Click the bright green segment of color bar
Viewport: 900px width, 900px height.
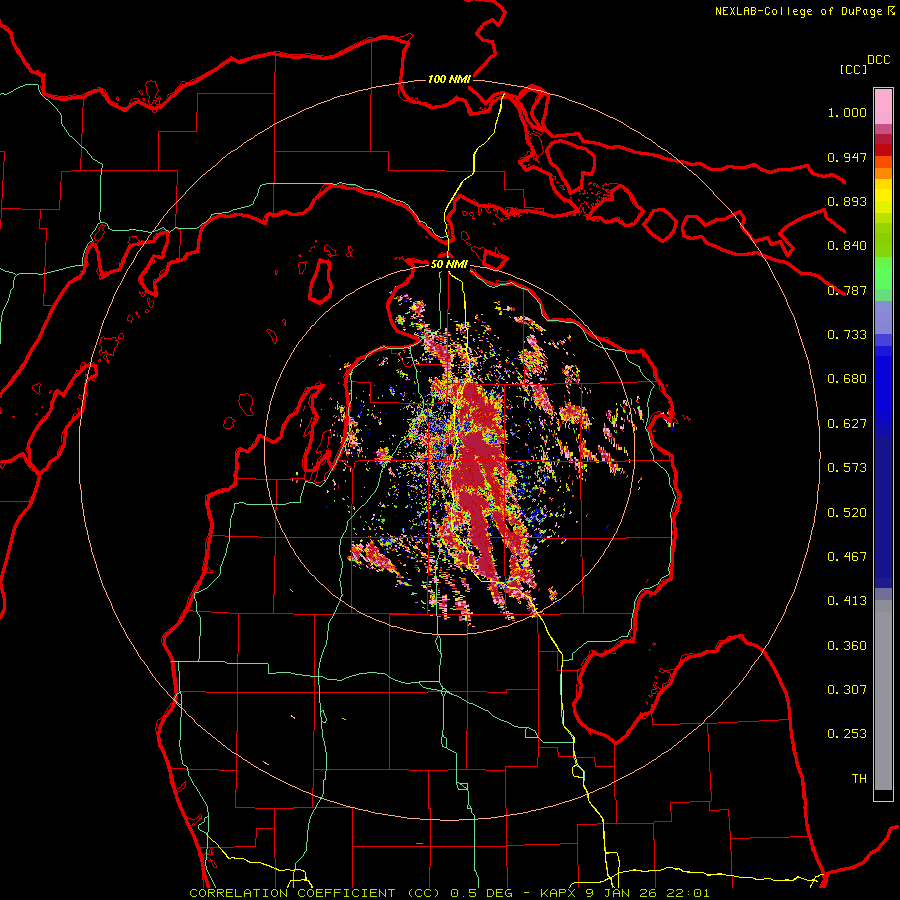883,273
